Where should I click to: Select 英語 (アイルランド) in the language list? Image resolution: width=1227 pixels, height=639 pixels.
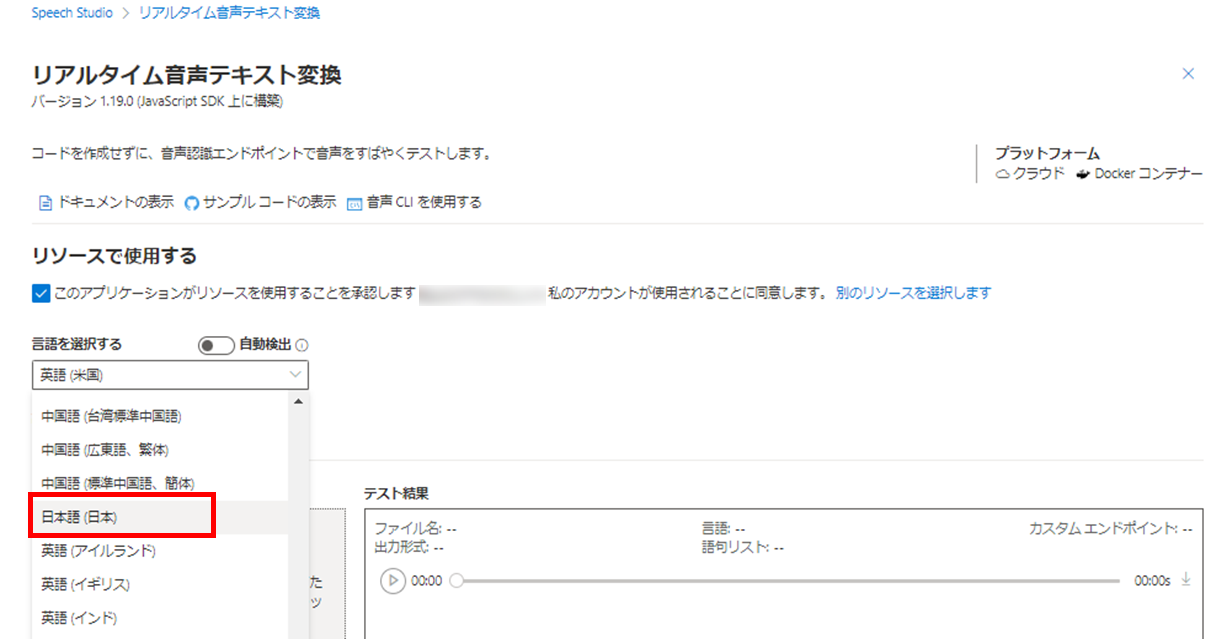click(160, 550)
